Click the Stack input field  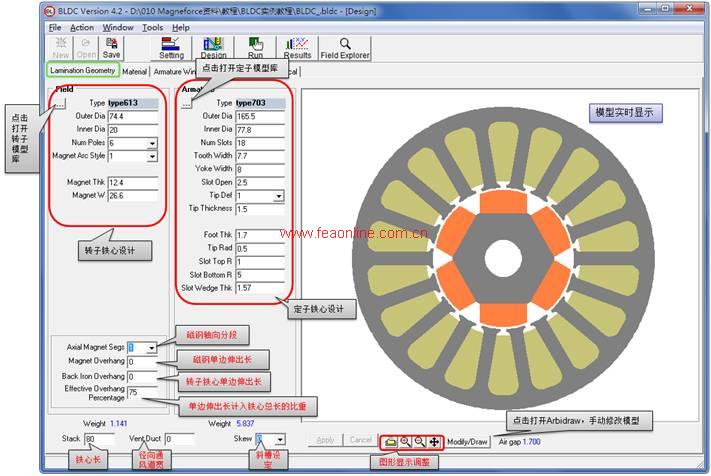[x=99, y=439]
